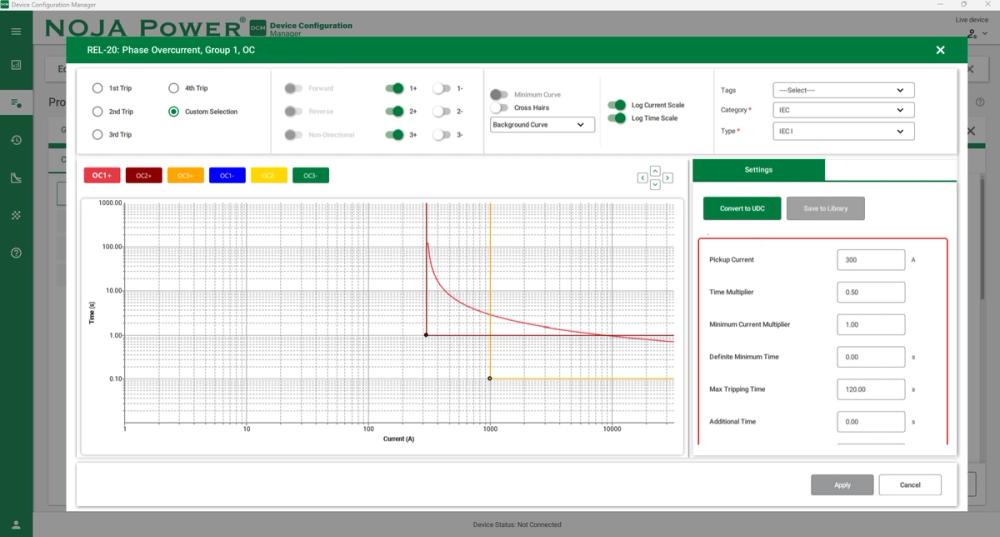This screenshot has height=537, width=1000.
Task: Open the help question mark sidebar icon
Action: (x=16, y=253)
